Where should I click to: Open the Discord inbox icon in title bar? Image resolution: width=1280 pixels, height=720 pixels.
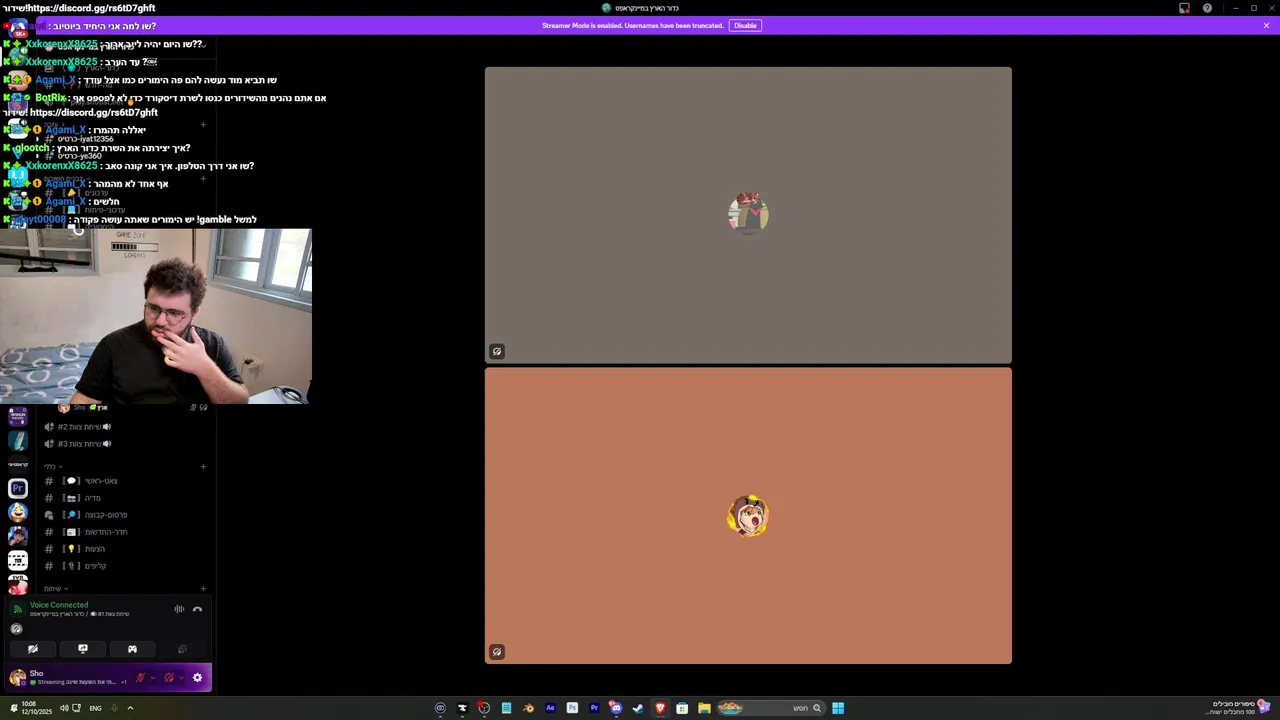(x=1185, y=8)
